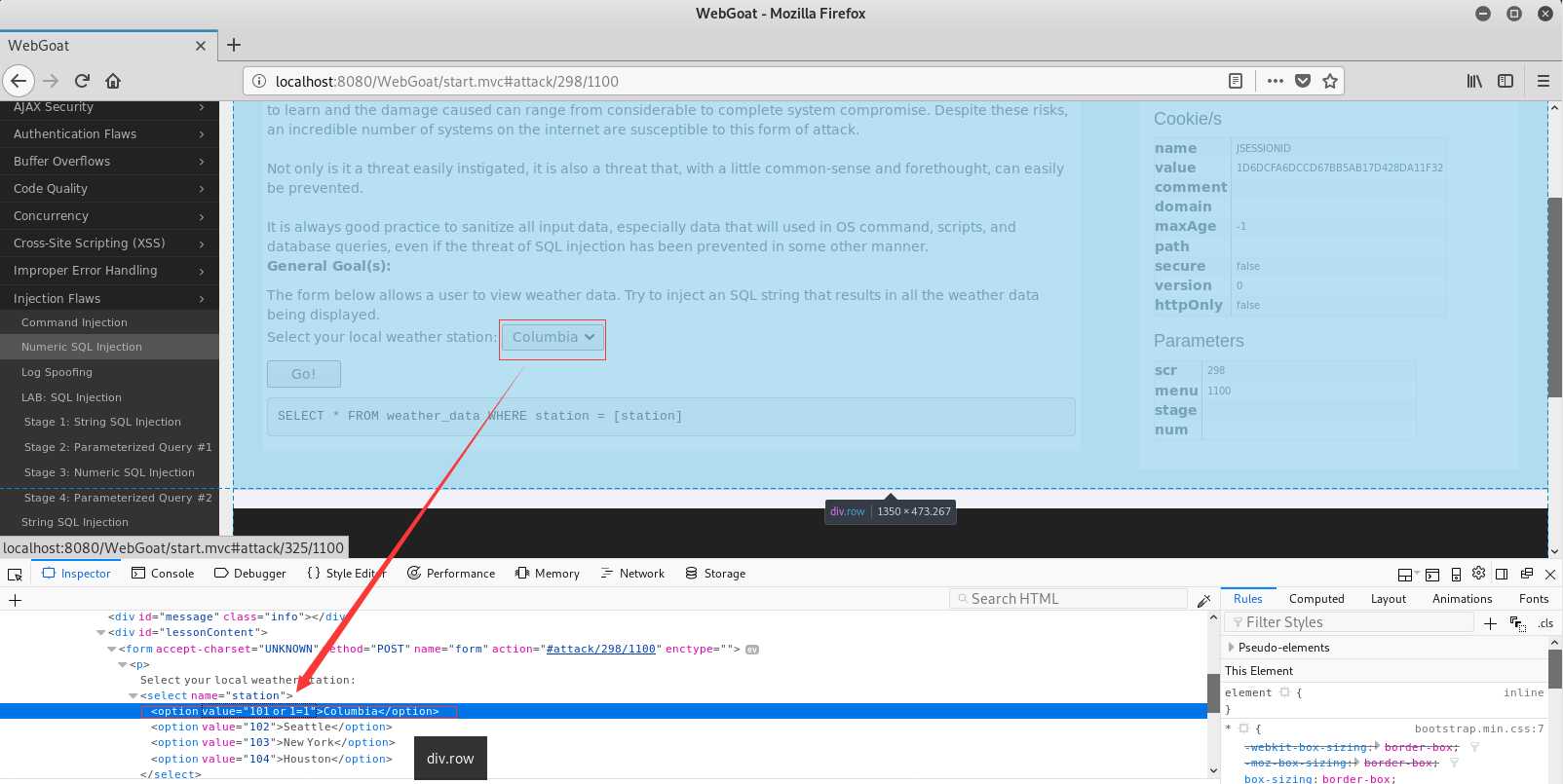Open the Performance tab
The width and height of the screenshot is (1563, 784).
point(451,574)
